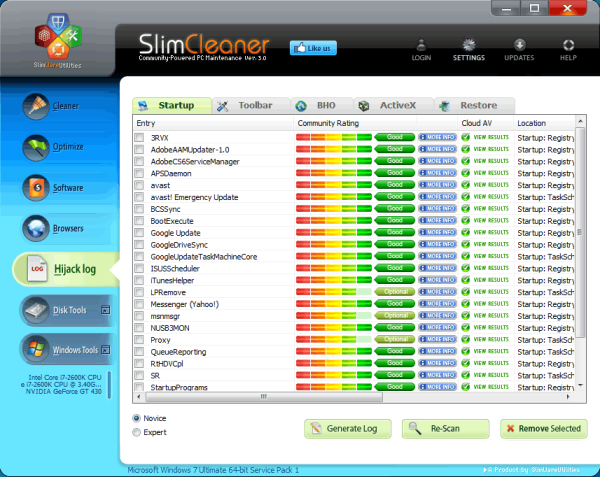The height and width of the screenshot is (477, 600).
Task: Open the Help lifebuoy icon
Action: pos(568,45)
